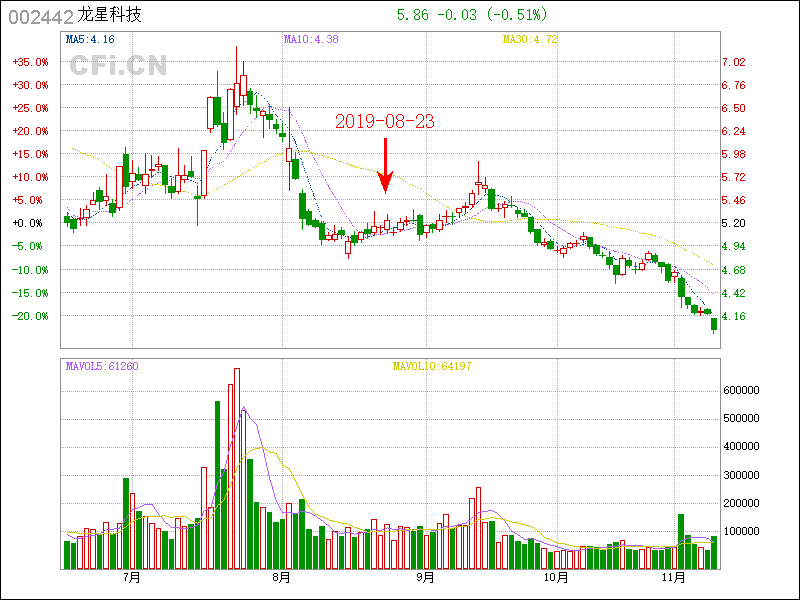Click the stock code 002442
Viewport: 800px width, 600px height.
click(x=40, y=16)
